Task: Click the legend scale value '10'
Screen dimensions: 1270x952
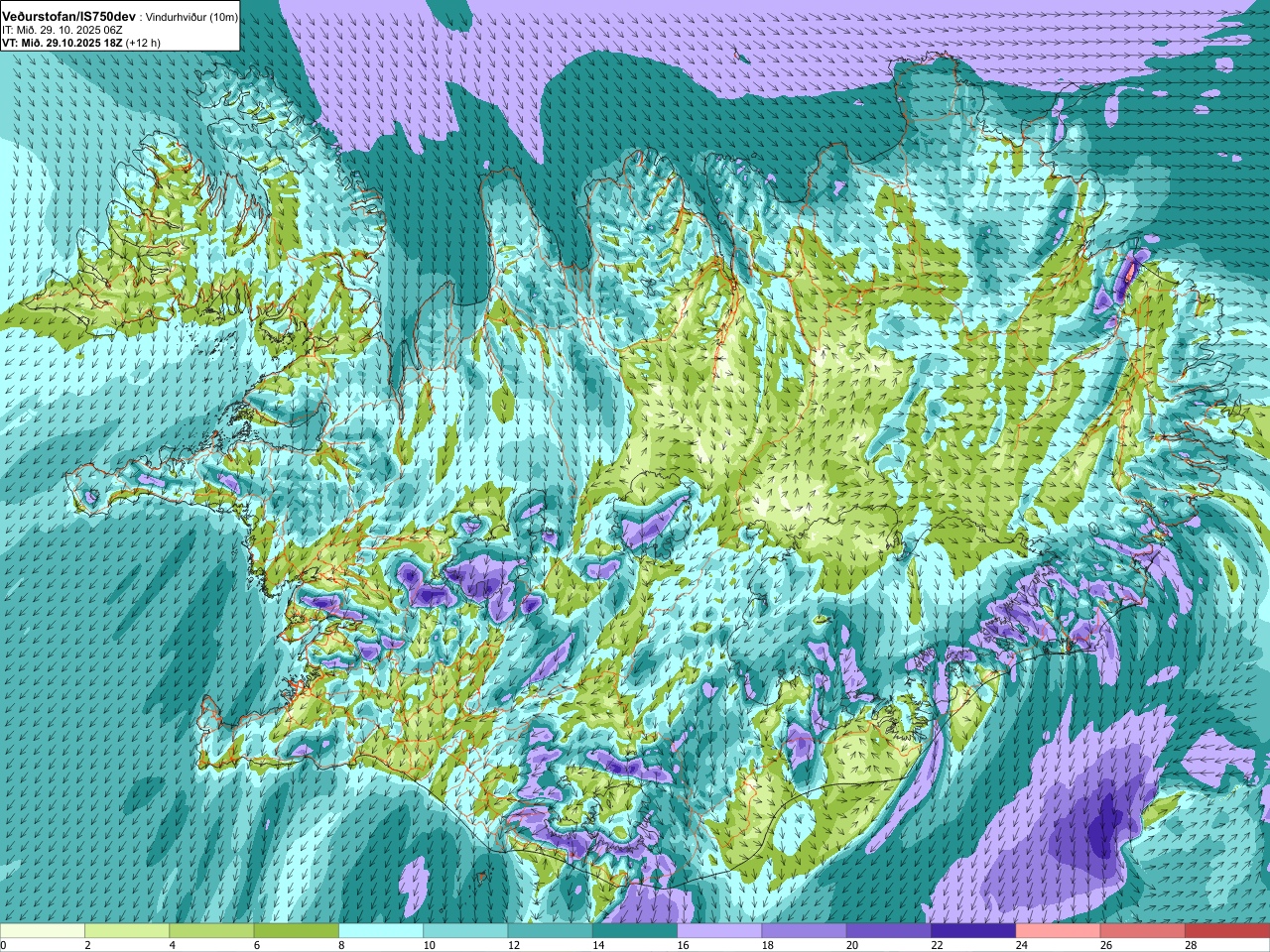Action: (429, 945)
